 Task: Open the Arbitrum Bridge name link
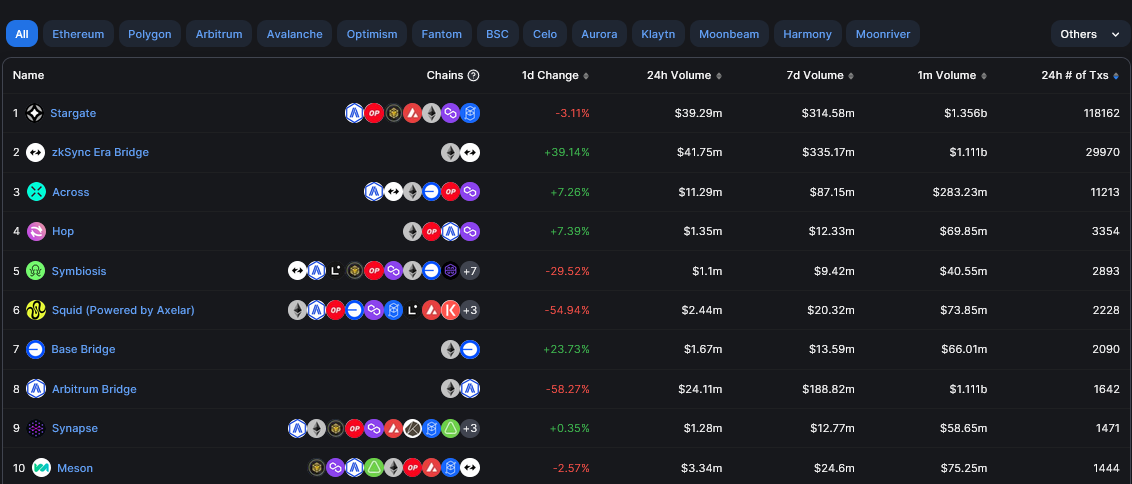pyautogui.click(x=94, y=389)
